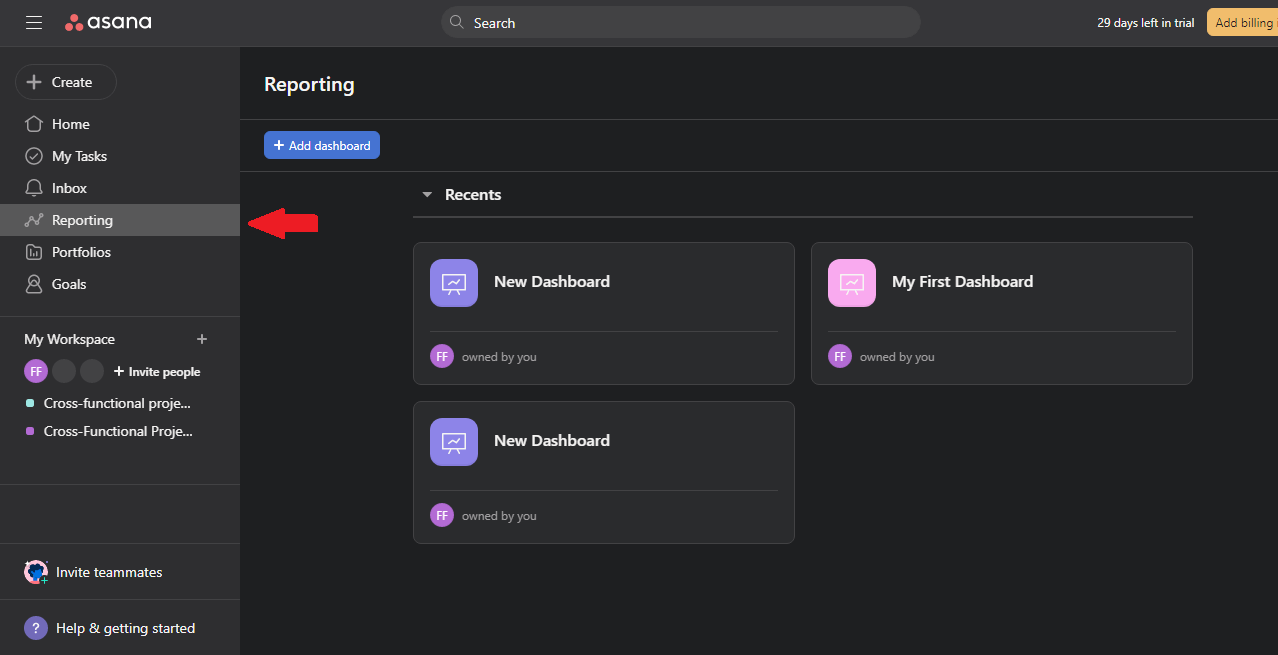The height and width of the screenshot is (655, 1278).
Task: Select the Home icon in sidebar
Action: (x=34, y=123)
